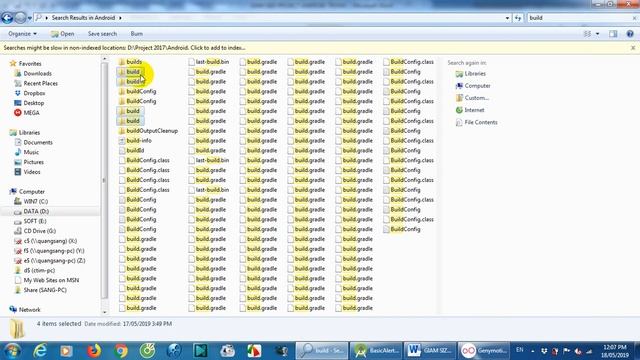The height and width of the screenshot is (360, 640).
Task: Go back with the Back arrow button
Action: pos(7,18)
